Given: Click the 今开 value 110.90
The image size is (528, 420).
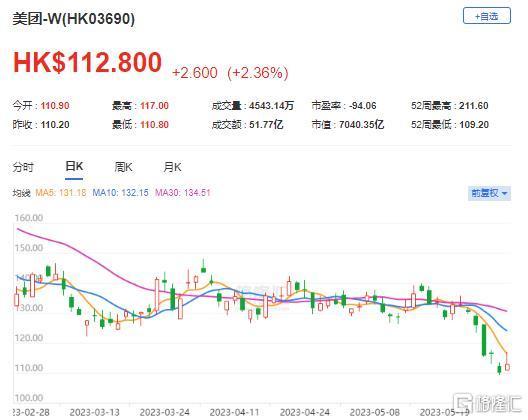Looking at the screenshot, I should pos(55,106).
